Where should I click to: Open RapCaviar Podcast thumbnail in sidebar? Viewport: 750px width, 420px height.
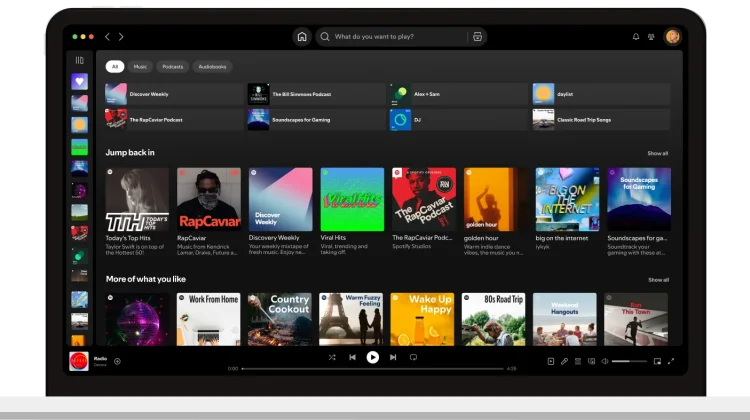79,234
